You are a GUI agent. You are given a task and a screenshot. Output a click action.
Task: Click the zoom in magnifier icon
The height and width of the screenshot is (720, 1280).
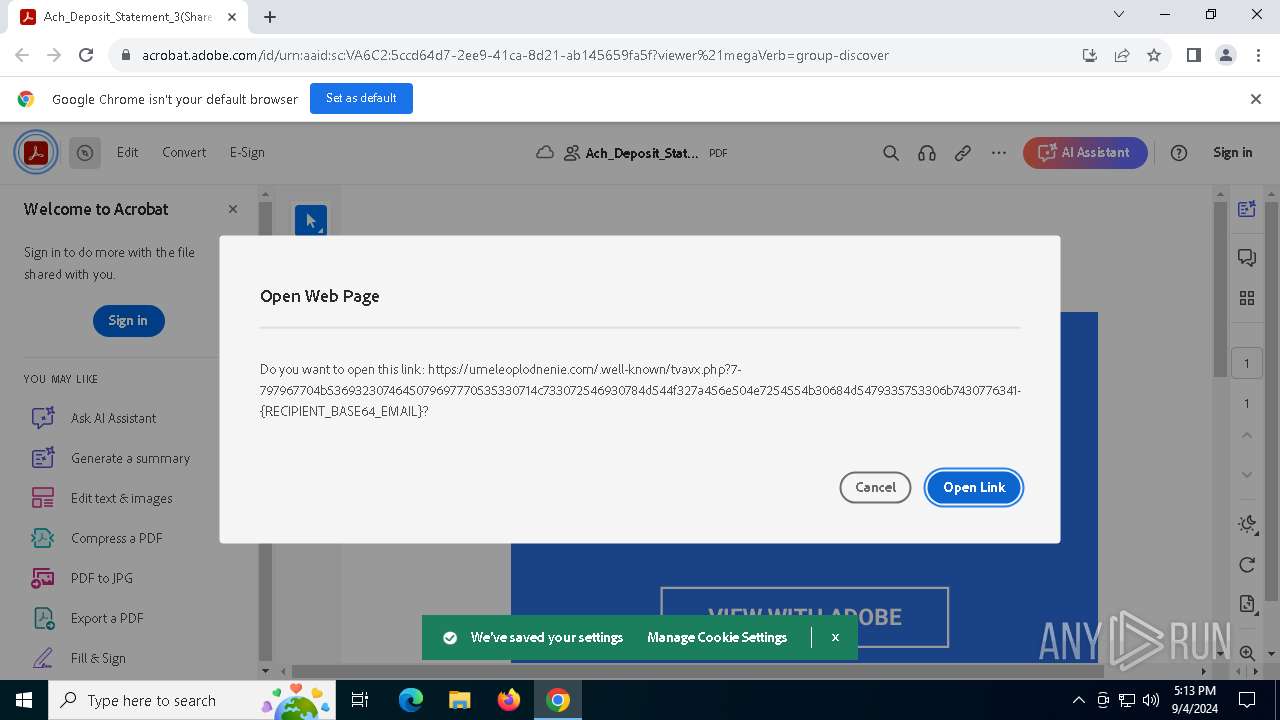(1247, 653)
